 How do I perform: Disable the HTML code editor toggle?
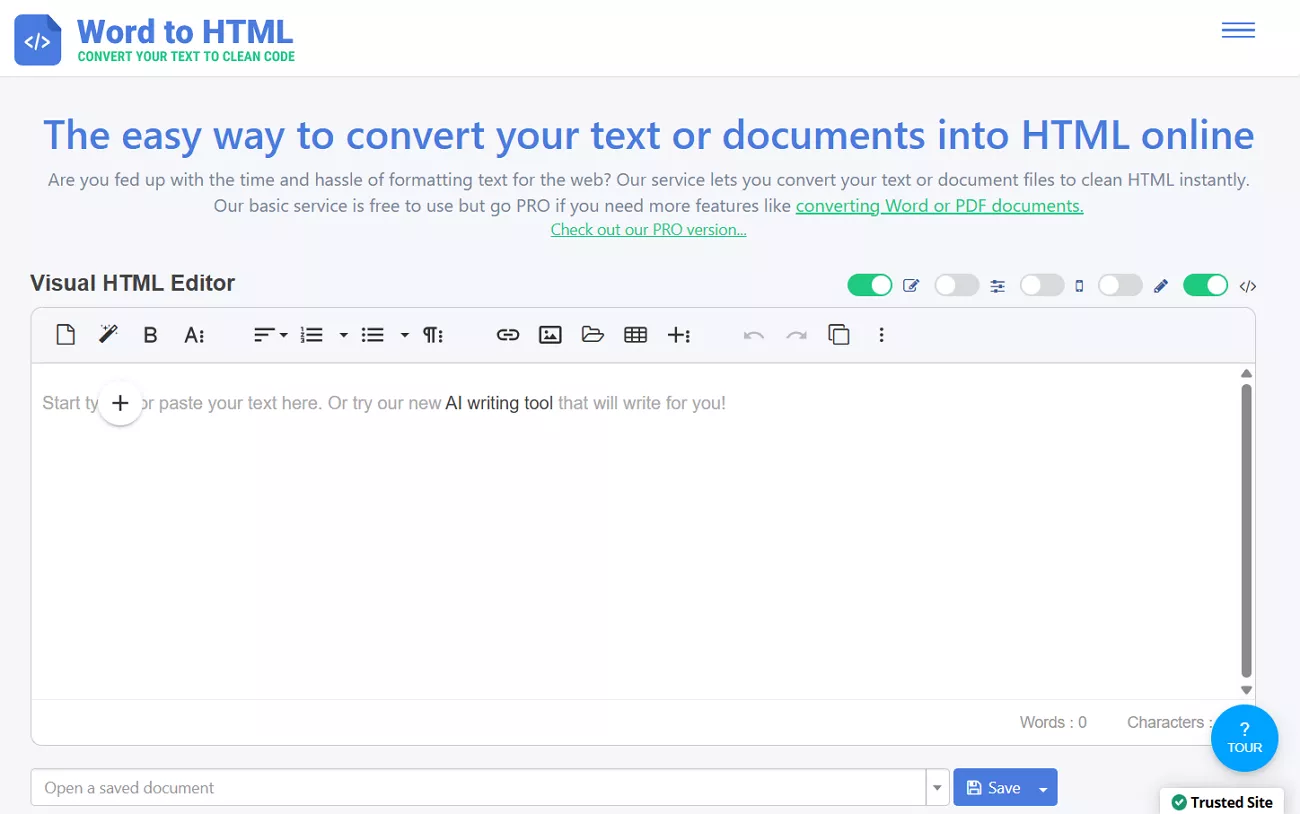pos(1205,285)
